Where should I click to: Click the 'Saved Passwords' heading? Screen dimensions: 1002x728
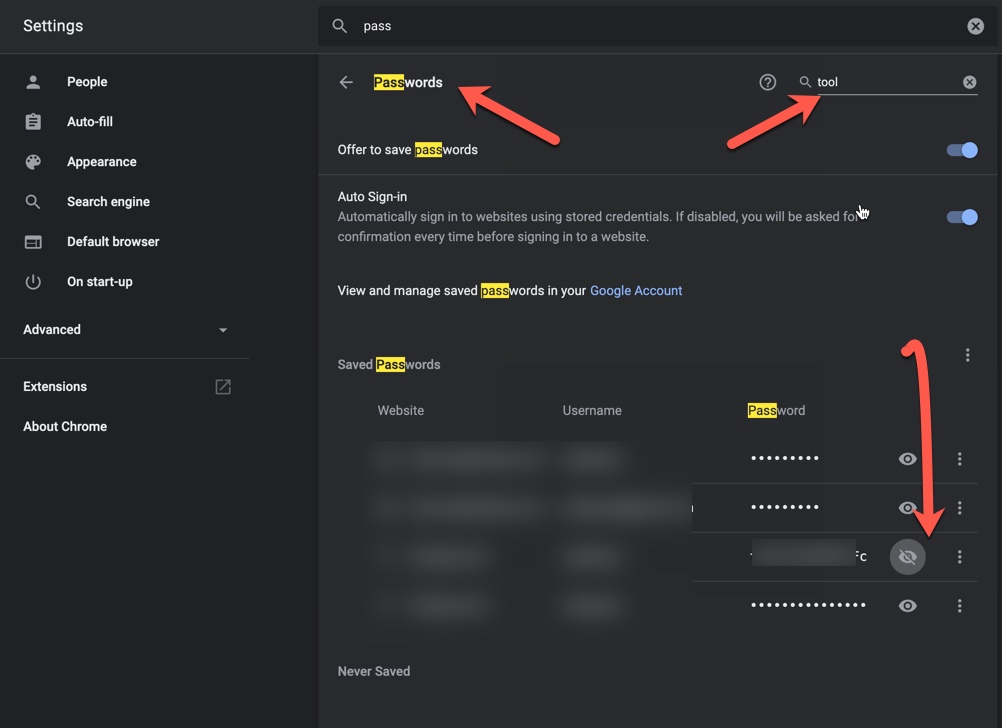point(389,364)
